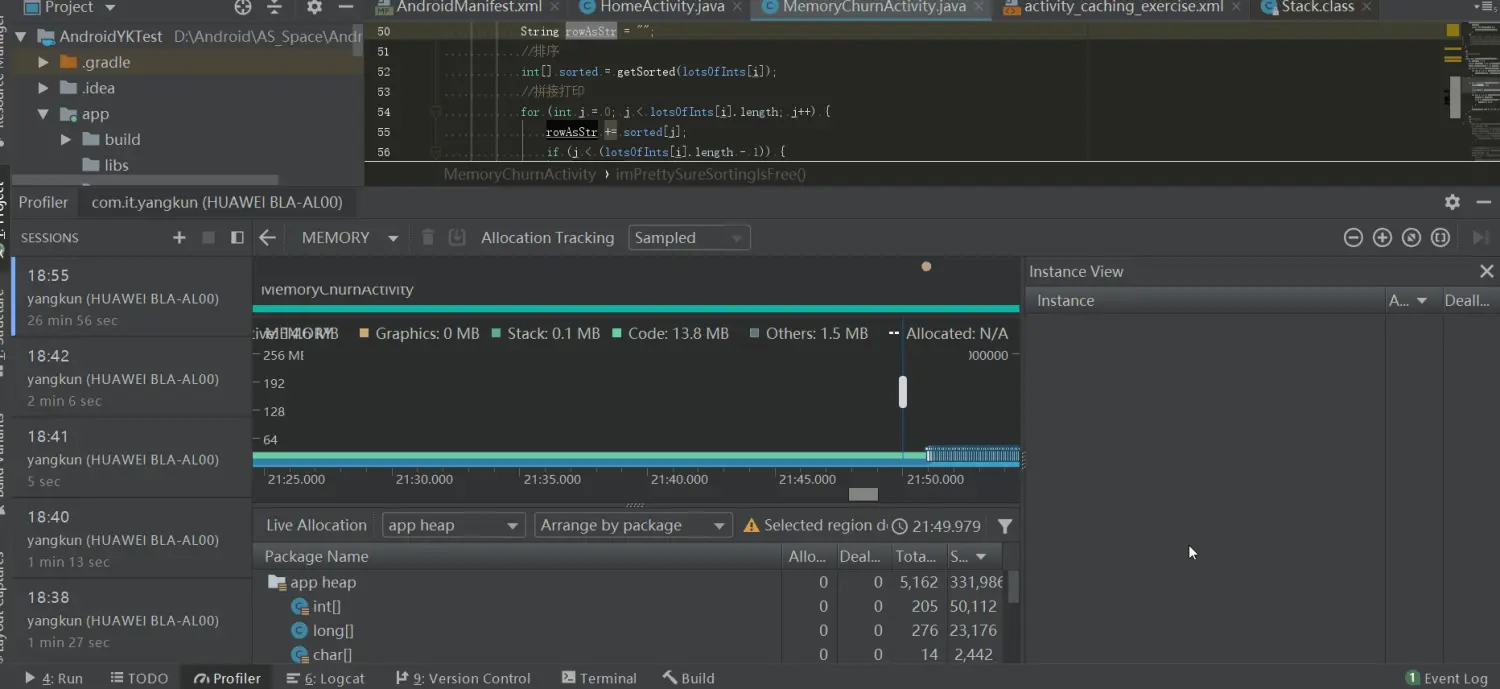Open Sampled allocation tracking dropdown
This screenshot has width=1500, height=689.
coord(689,238)
